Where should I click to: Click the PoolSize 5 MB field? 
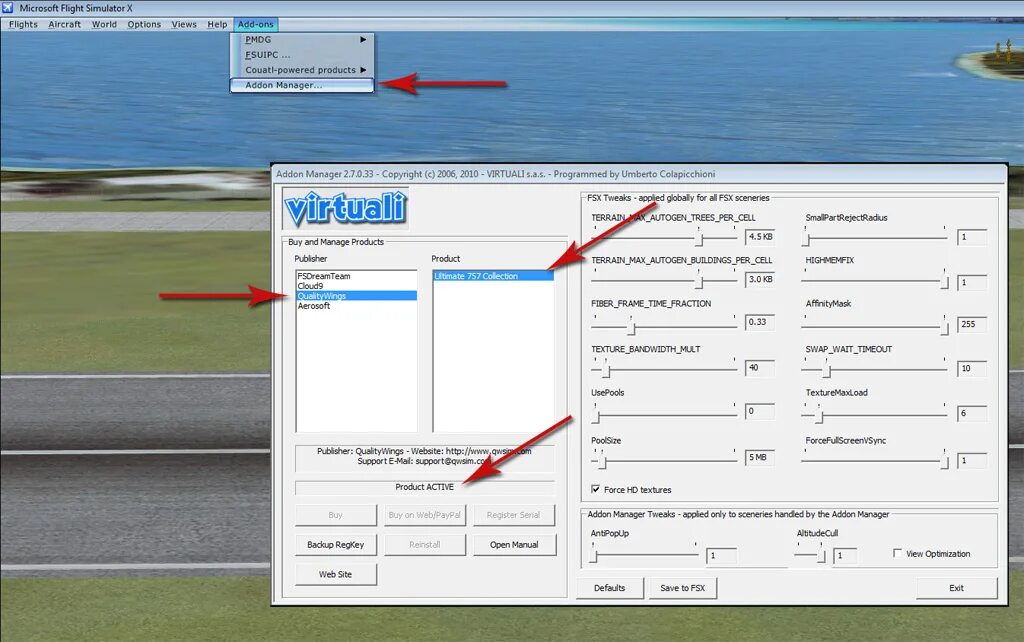pyautogui.click(x=760, y=457)
